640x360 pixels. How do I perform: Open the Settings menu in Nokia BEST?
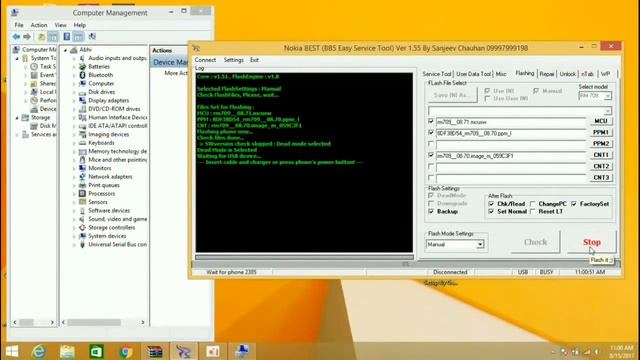coord(233,60)
